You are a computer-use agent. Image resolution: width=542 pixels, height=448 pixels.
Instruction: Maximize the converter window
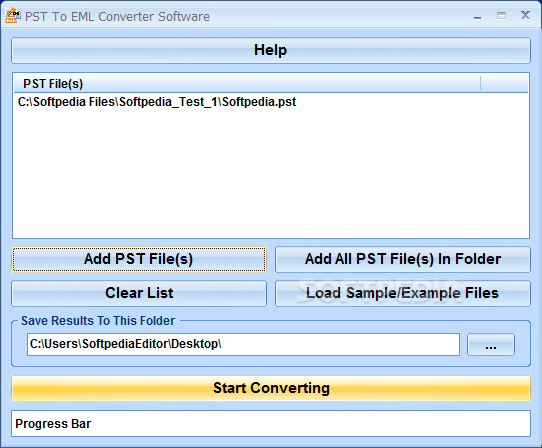(502, 16)
